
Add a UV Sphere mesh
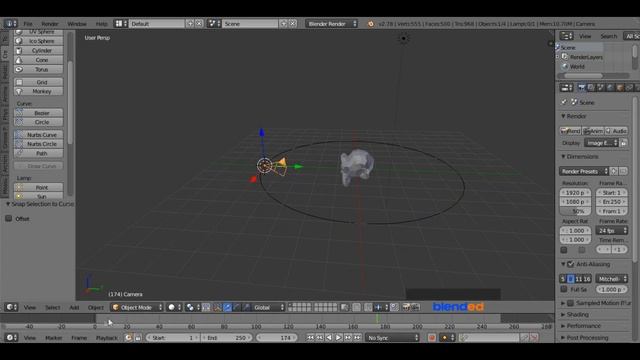(x=38, y=32)
